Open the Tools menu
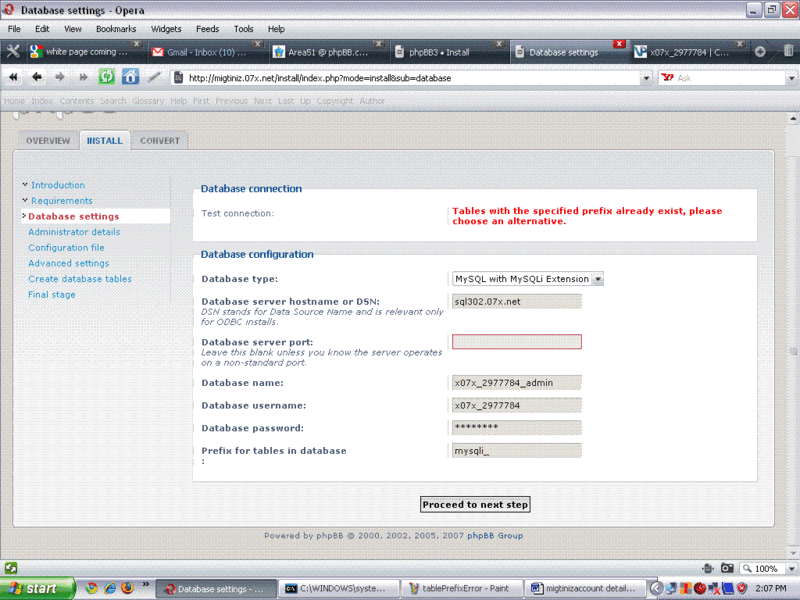The image size is (800, 600). coord(243,29)
